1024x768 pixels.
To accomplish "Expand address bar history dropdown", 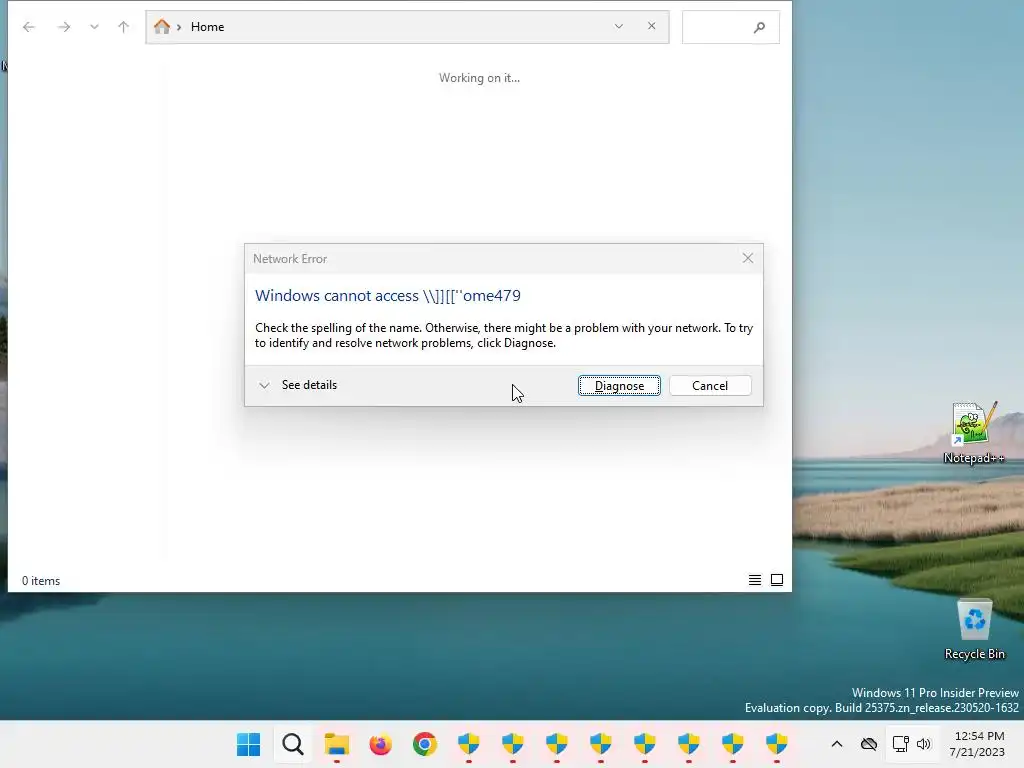I will click(x=618, y=27).
